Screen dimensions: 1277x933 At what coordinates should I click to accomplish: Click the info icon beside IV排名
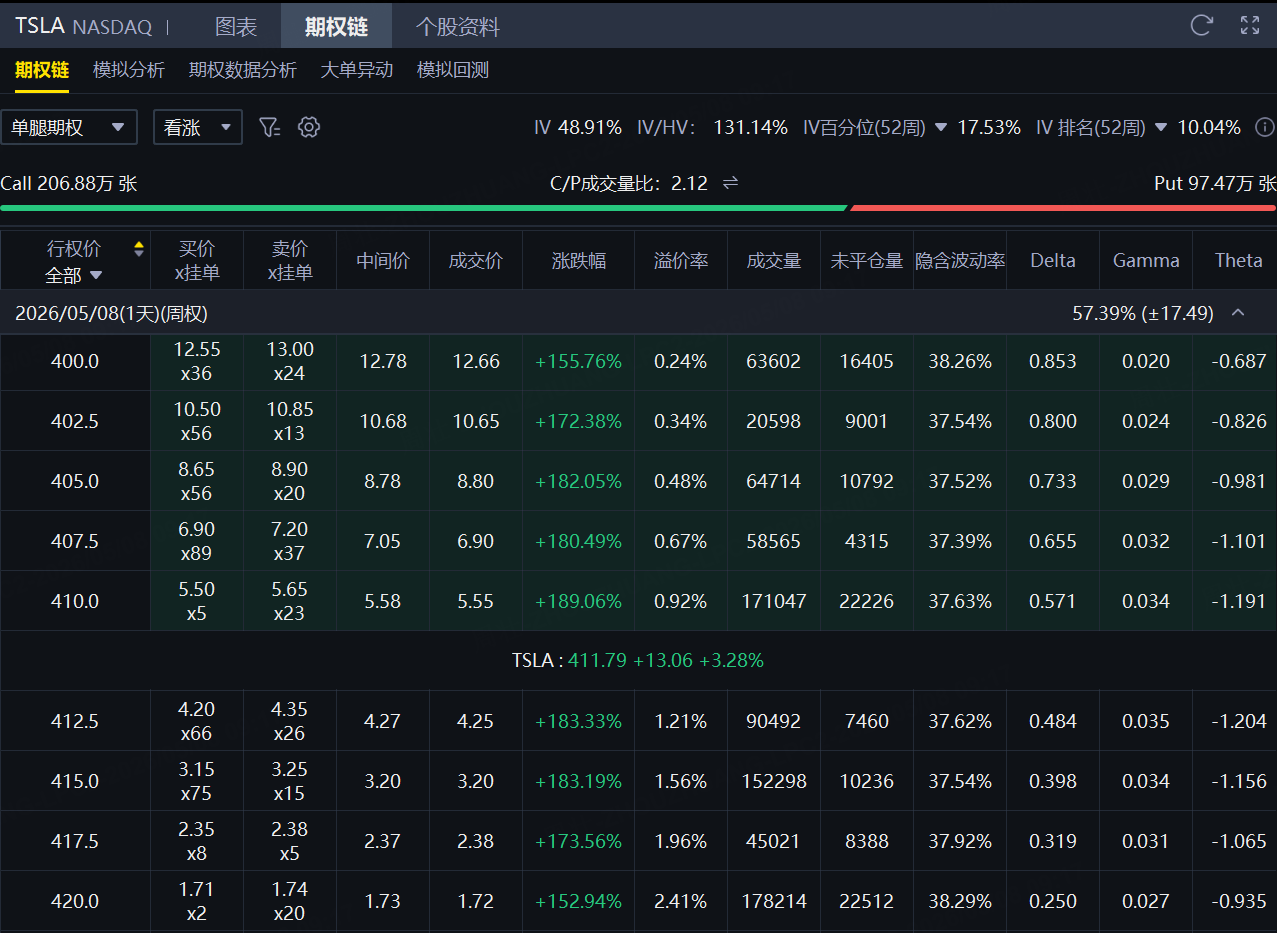[1264, 127]
